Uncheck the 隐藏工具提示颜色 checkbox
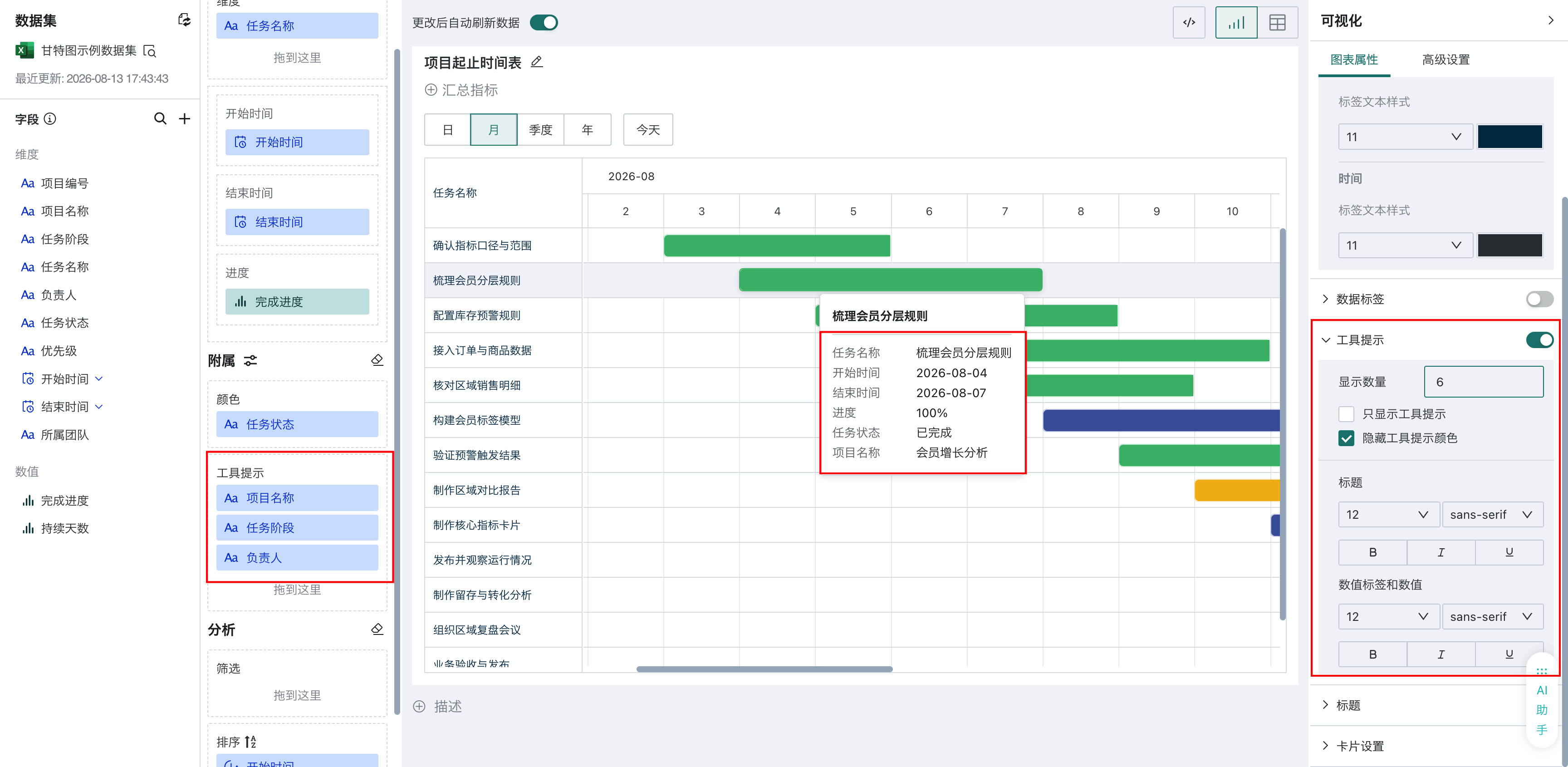This screenshot has width=1568, height=767. (x=1346, y=438)
